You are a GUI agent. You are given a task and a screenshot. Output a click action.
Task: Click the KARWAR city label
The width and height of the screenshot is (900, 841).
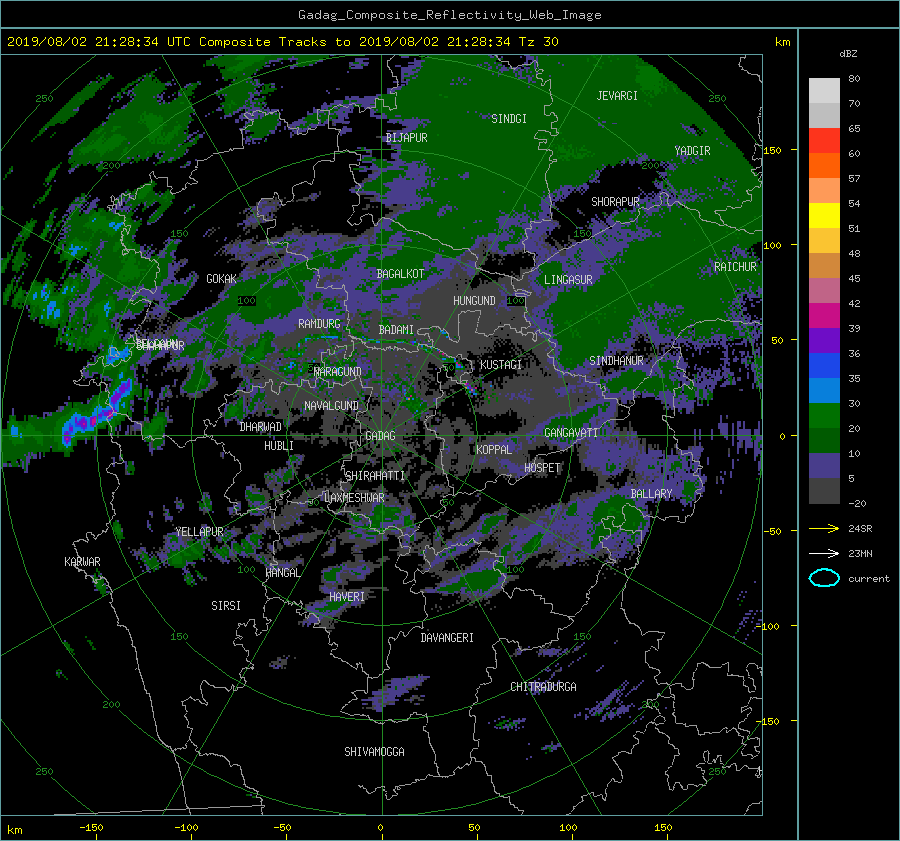click(82, 562)
